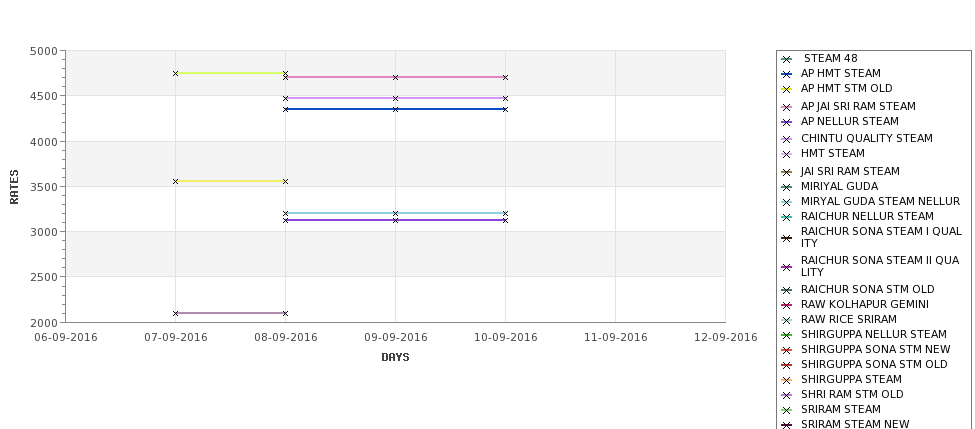The height and width of the screenshot is (429, 975).
Task: Click the DAYS x-axis title
Action: [395, 357]
